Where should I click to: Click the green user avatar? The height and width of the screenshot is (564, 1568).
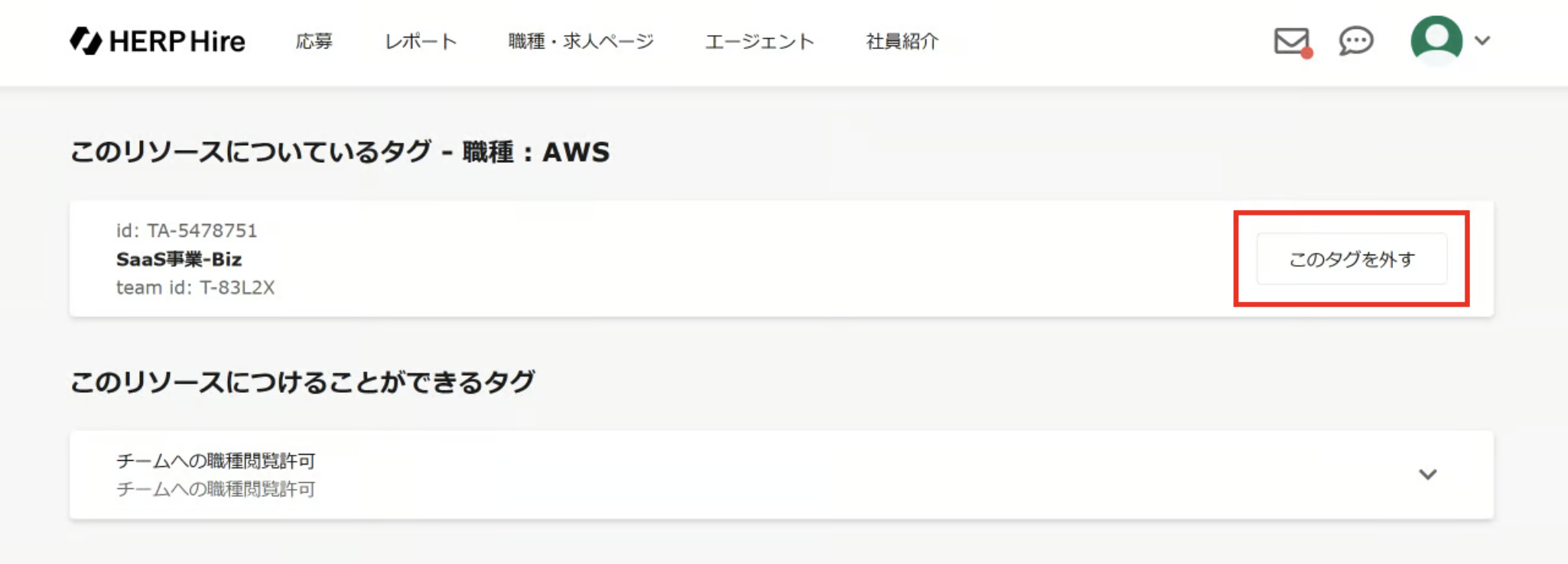pos(1436,40)
